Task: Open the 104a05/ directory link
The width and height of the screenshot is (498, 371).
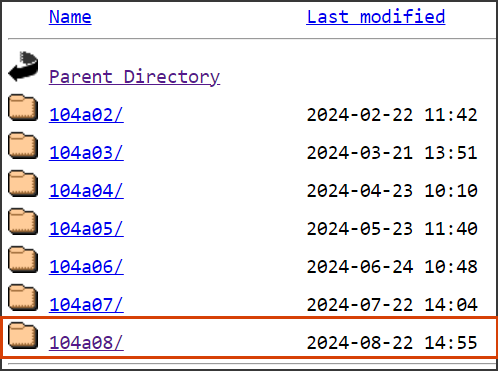Action: point(86,229)
